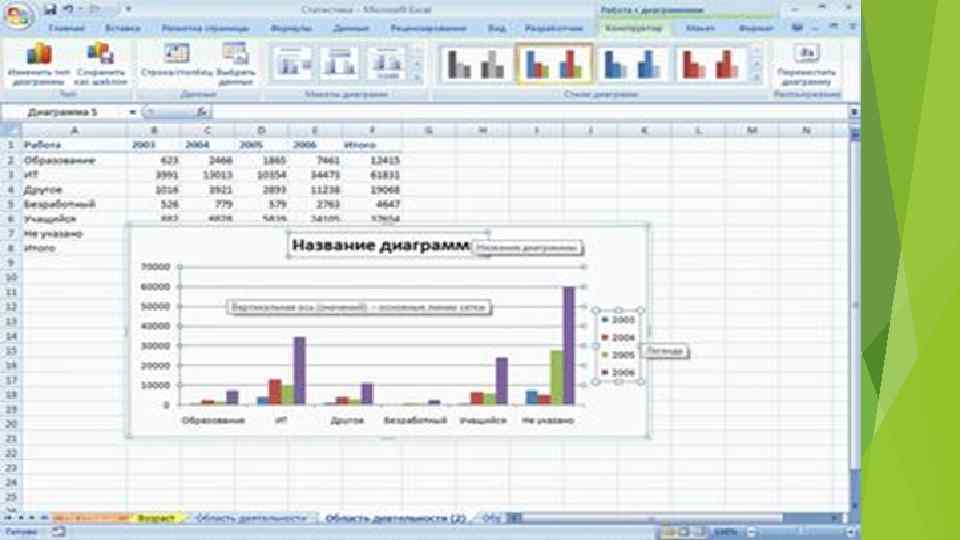Switch to the Разметка страницы ribbon tab
The image size is (960, 540).
click(x=205, y=28)
